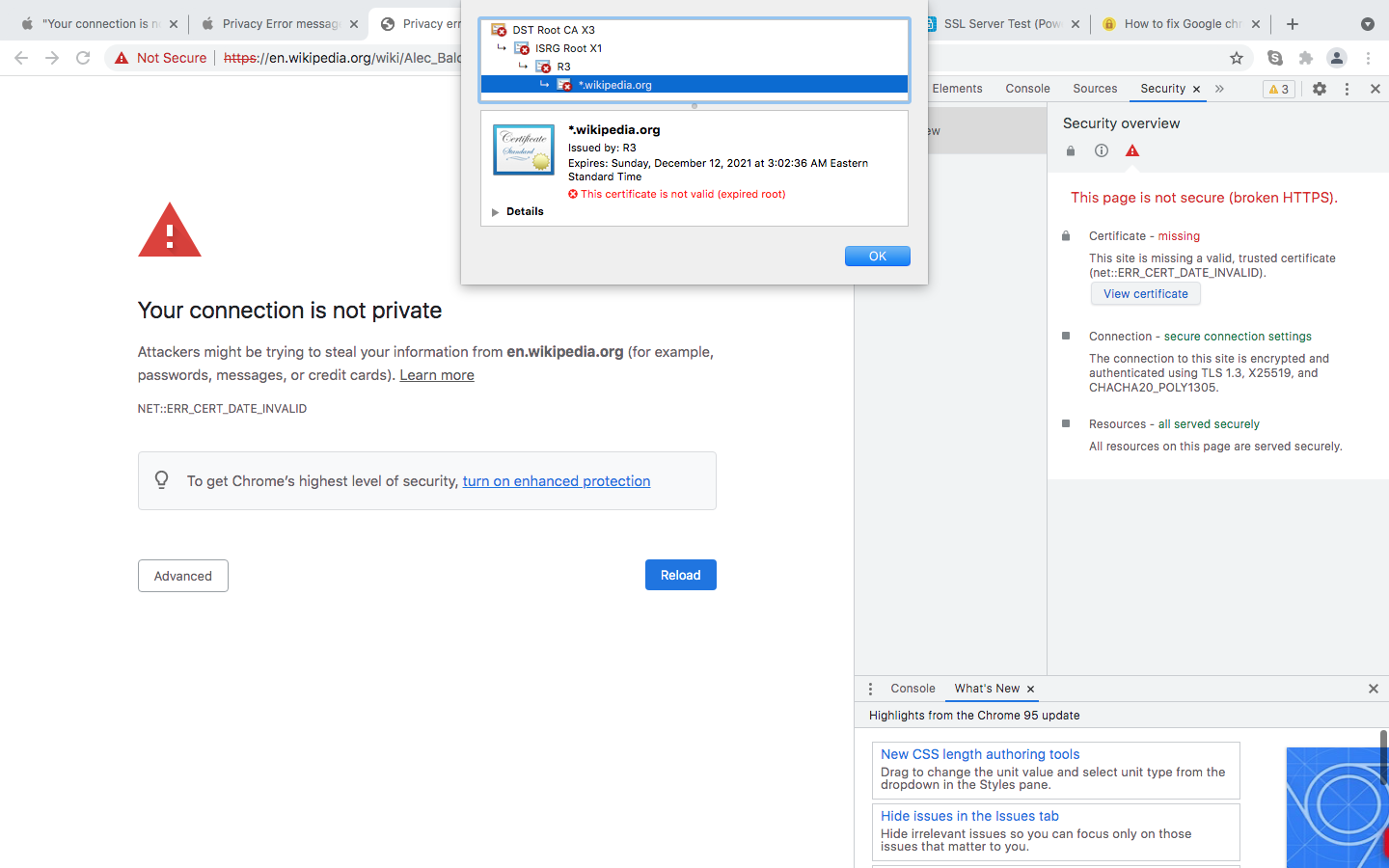Go back to the previous page
The height and width of the screenshot is (868, 1389).
21,58
